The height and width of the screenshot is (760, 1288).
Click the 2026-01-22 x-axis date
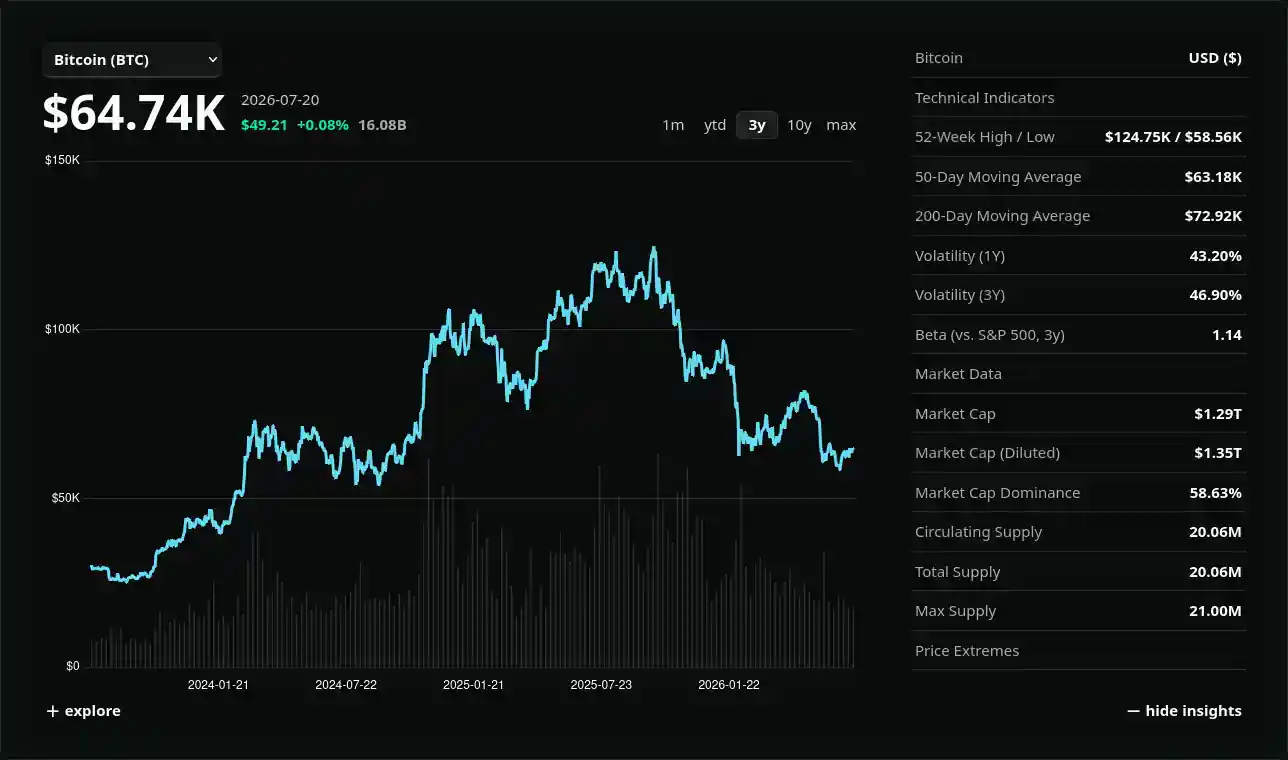click(729, 685)
